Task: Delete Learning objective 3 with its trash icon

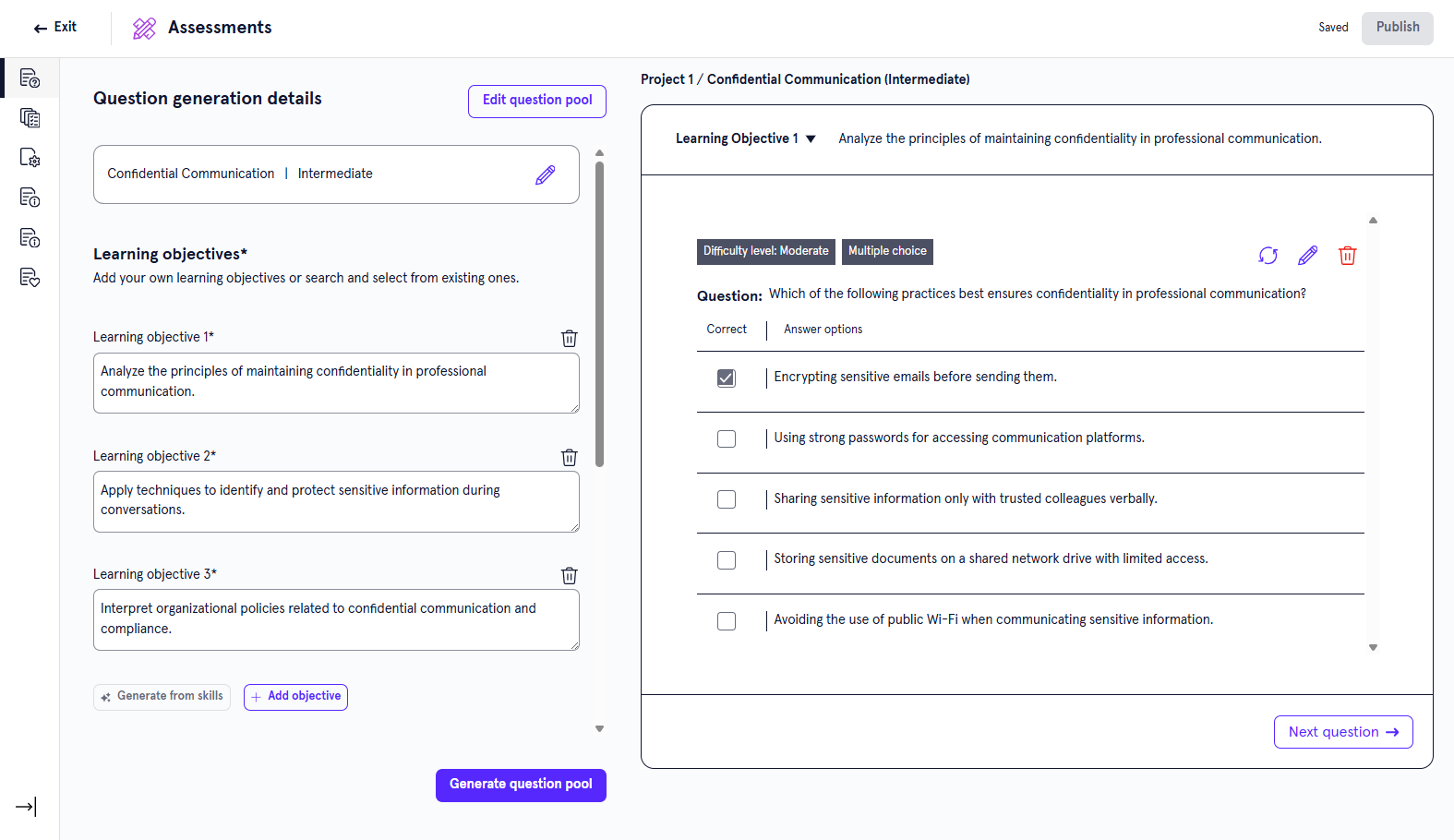Action: click(570, 575)
